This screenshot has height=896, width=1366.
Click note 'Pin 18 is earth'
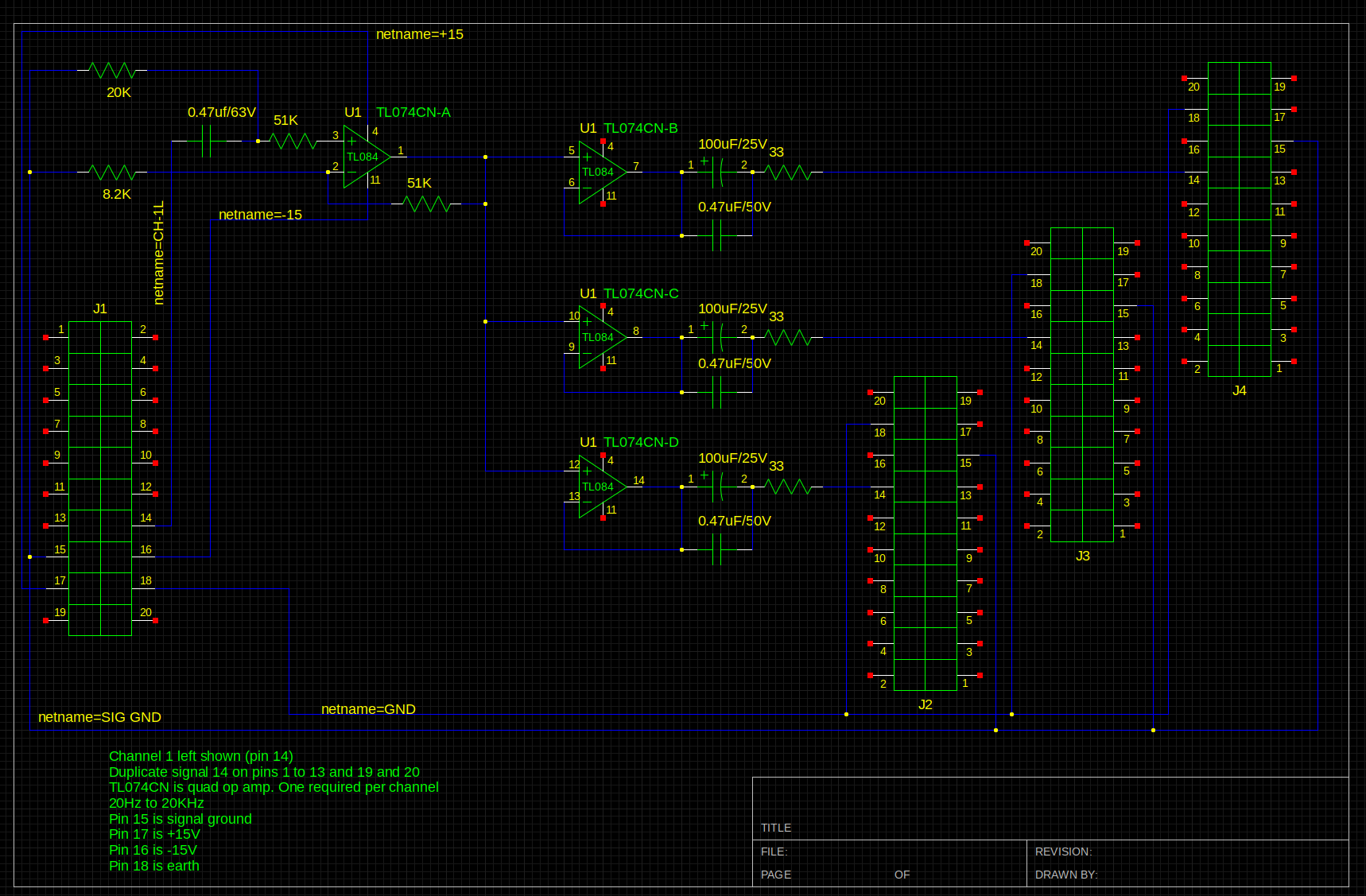point(154,866)
